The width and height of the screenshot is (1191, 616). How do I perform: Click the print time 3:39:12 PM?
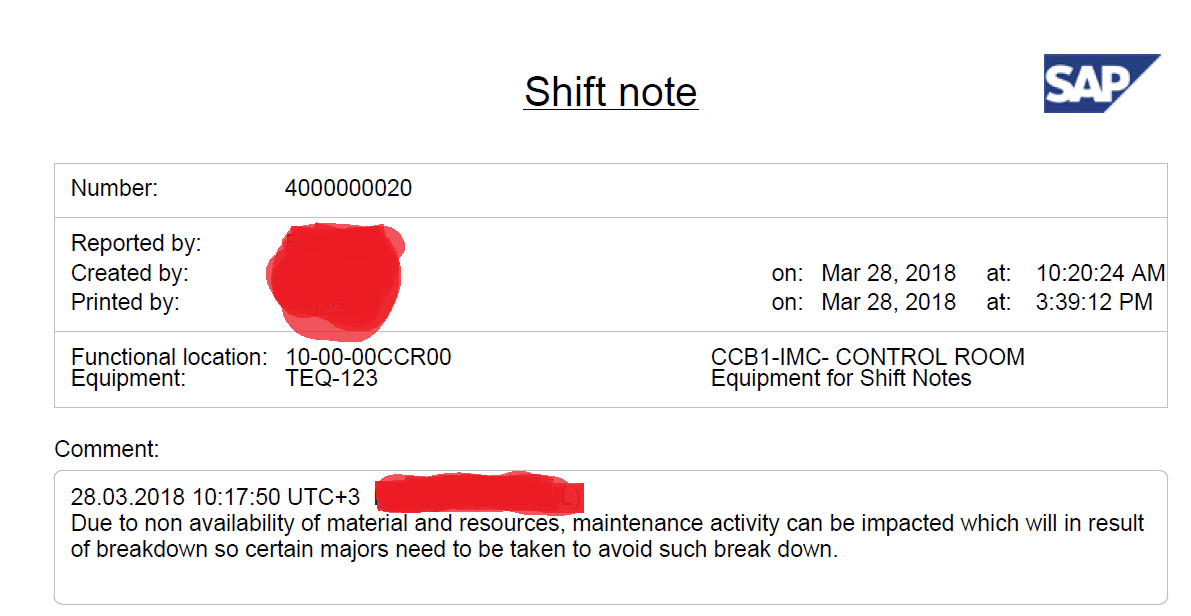tap(1094, 301)
